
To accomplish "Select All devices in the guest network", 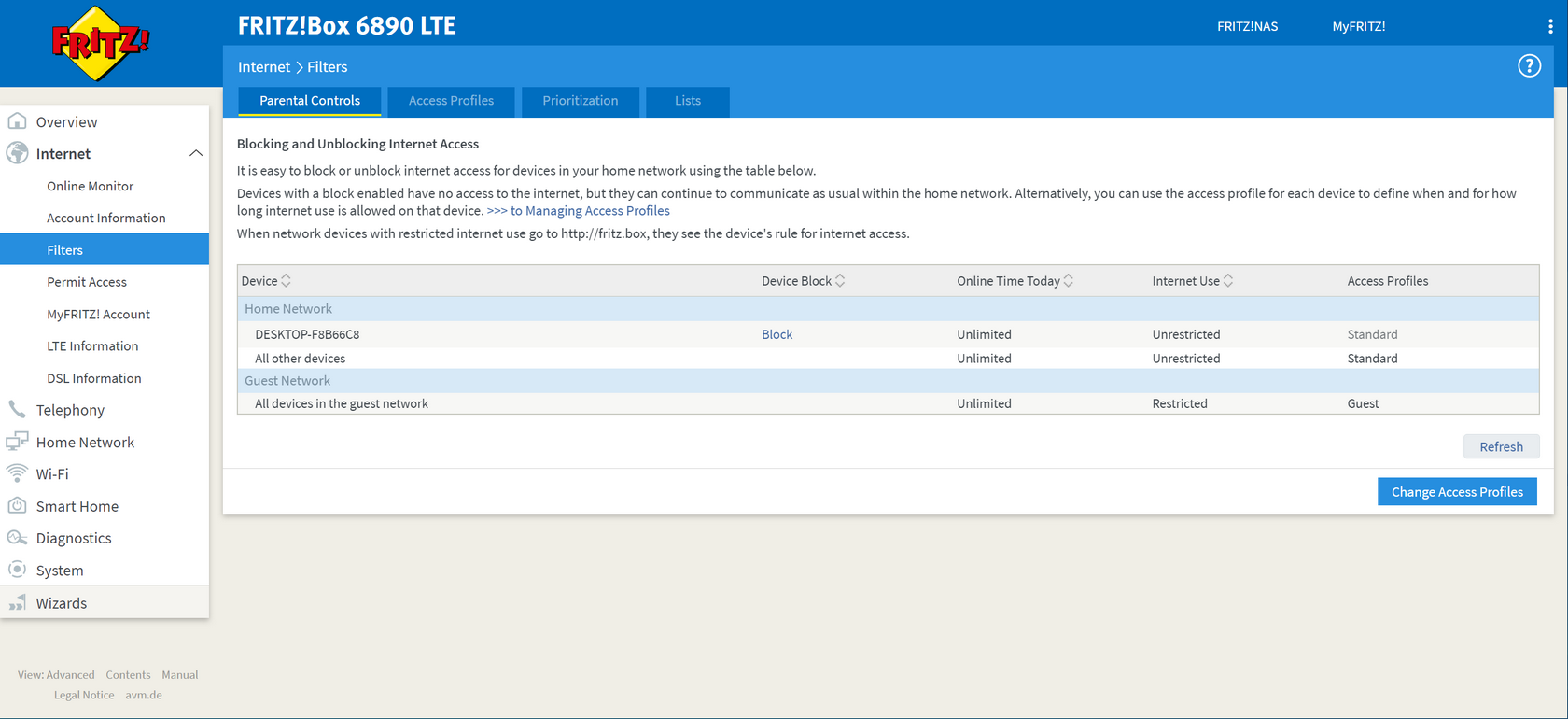I will point(342,403).
